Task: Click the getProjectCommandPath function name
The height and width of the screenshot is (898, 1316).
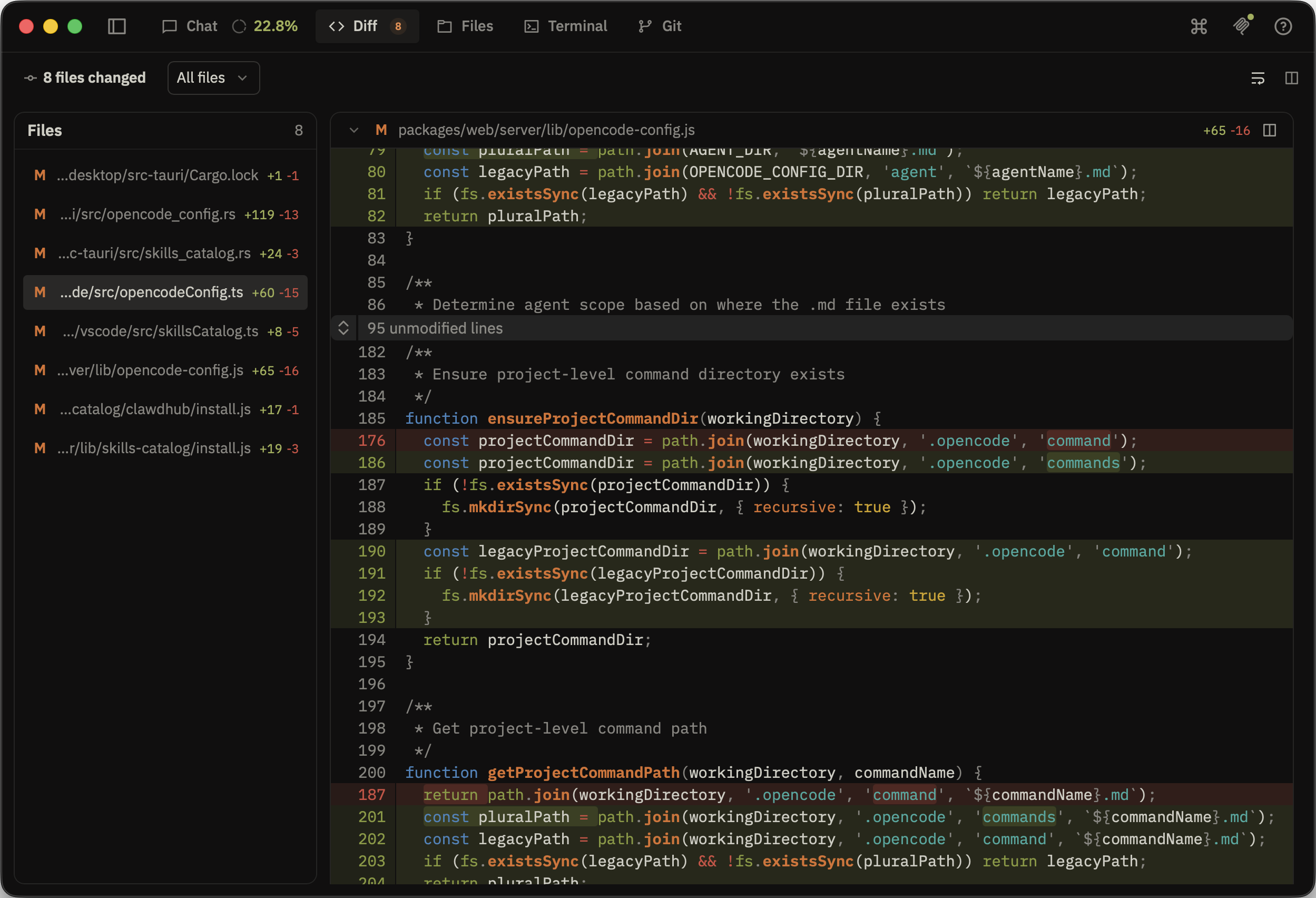Action: pos(583,772)
